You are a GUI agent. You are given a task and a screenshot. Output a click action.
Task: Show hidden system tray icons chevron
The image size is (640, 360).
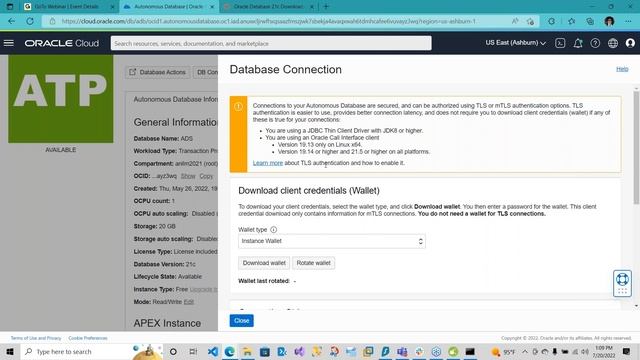(525, 351)
